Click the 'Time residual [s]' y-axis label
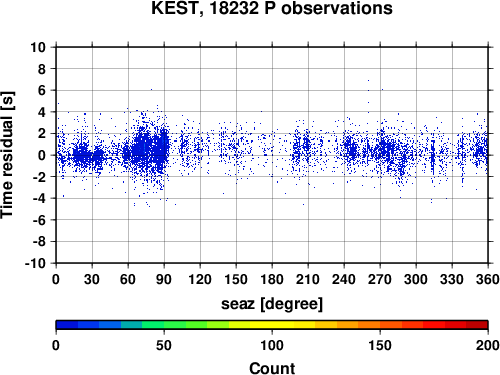Screen dimensions: 500x375 7,155
